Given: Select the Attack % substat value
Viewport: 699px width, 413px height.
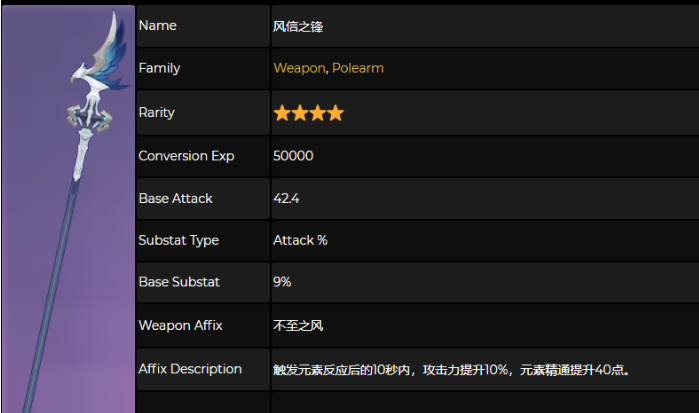Looking at the screenshot, I should pyautogui.click(x=300, y=240).
